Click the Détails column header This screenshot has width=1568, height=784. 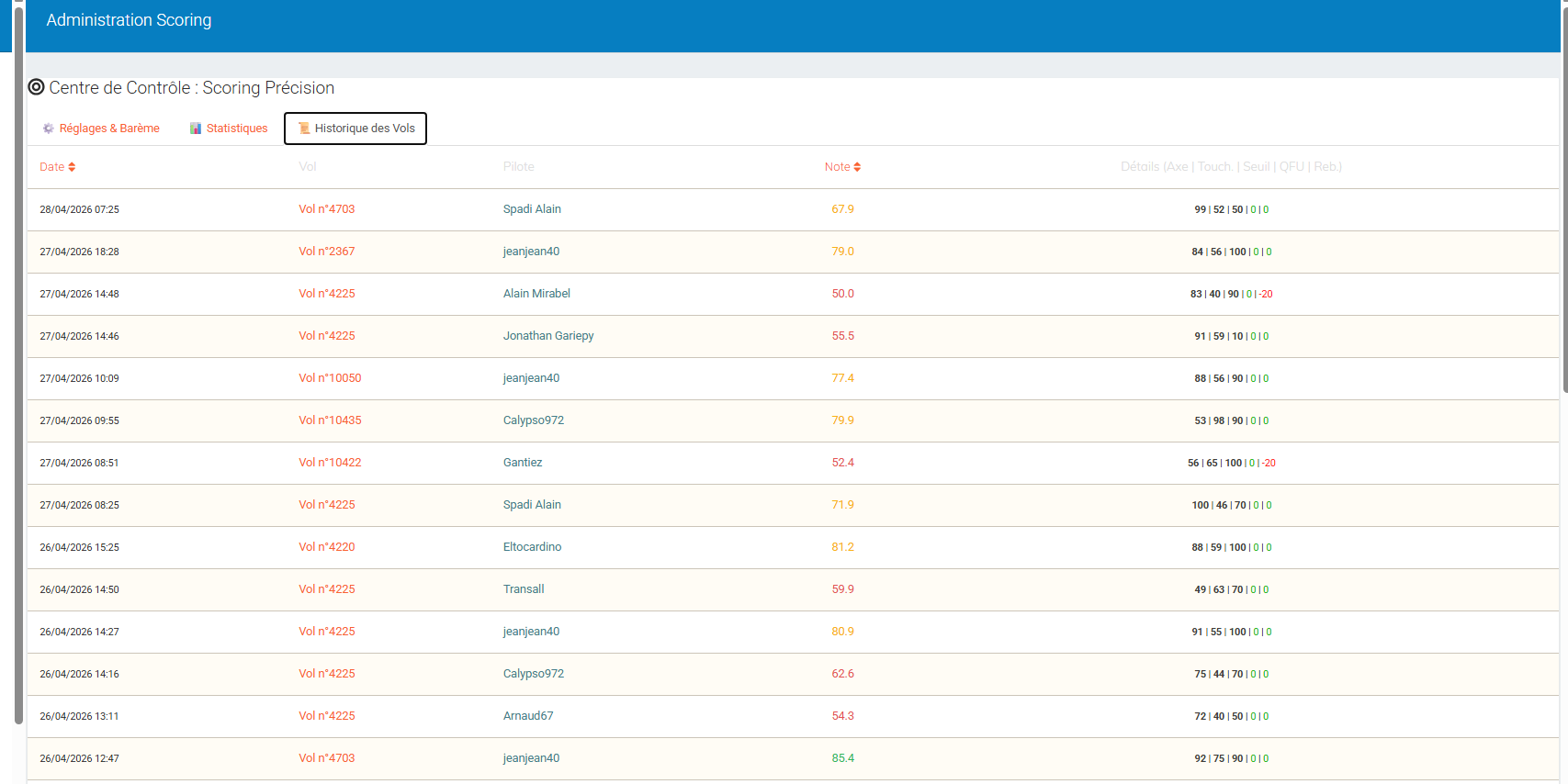[x=1231, y=167]
